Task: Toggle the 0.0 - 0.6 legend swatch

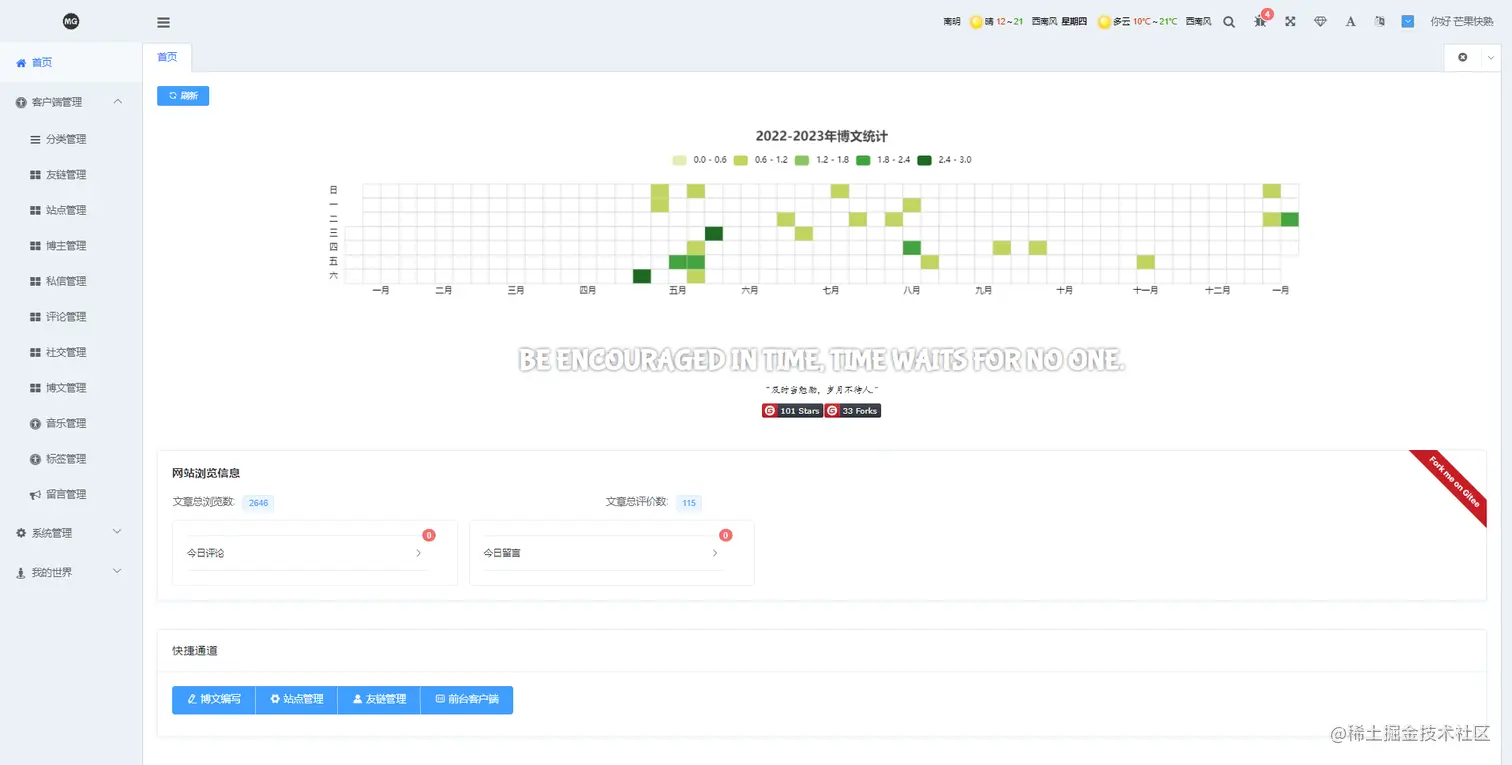Action: coord(680,160)
